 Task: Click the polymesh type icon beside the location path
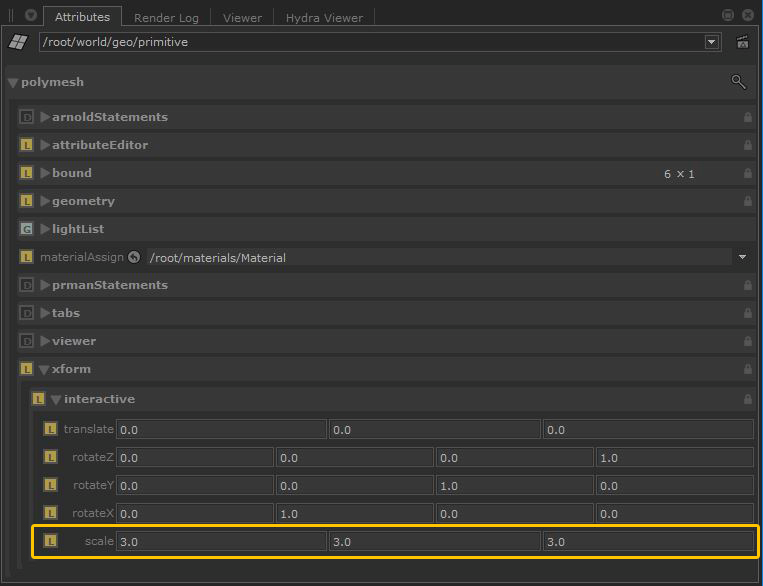17,42
